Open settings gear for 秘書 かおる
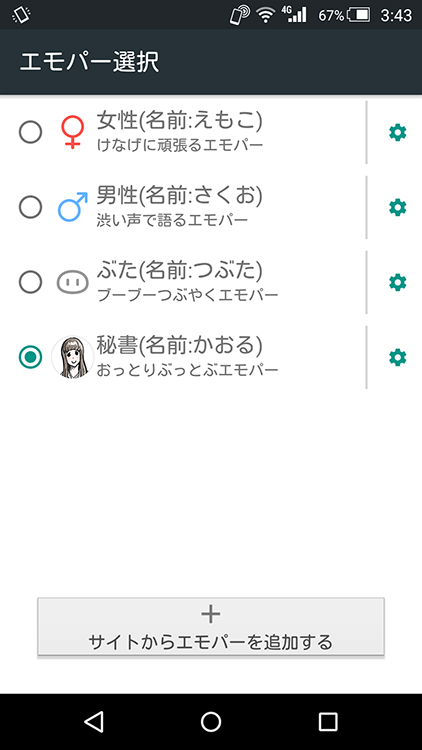The height and width of the screenshot is (750, 422). 397,357
